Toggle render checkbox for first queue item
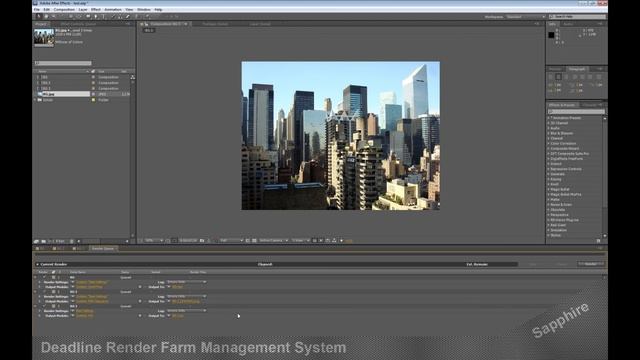The height and width of the screenshot is (360, 640). tap(44, 278)
